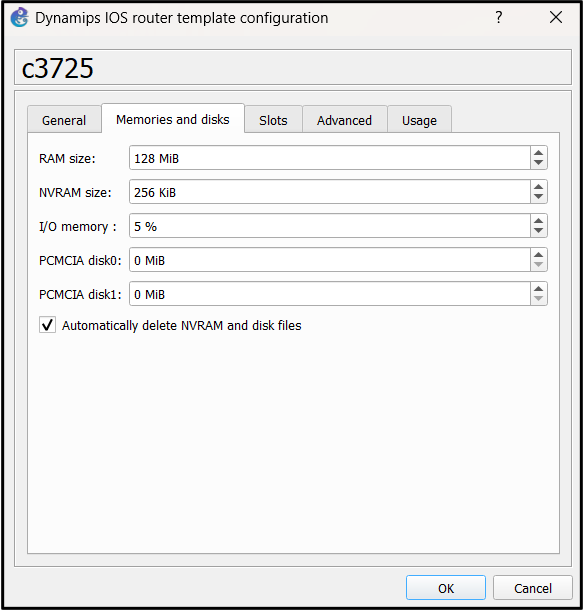Increase PCMCIA disk0 size with up arrow
This screenshot has height=611, width=585.
[539, 254]
